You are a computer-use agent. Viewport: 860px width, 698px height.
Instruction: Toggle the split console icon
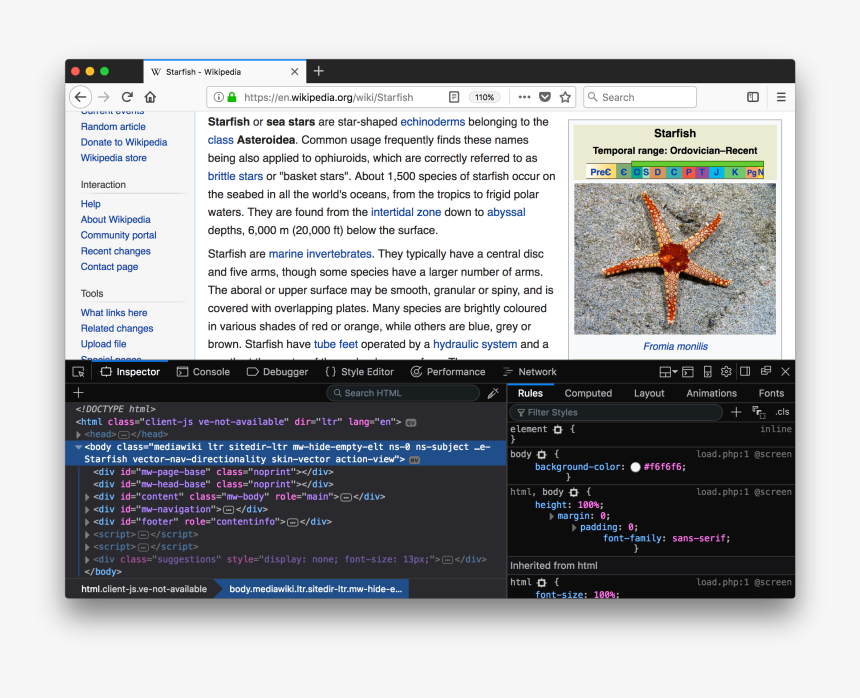tap(688, 372)
